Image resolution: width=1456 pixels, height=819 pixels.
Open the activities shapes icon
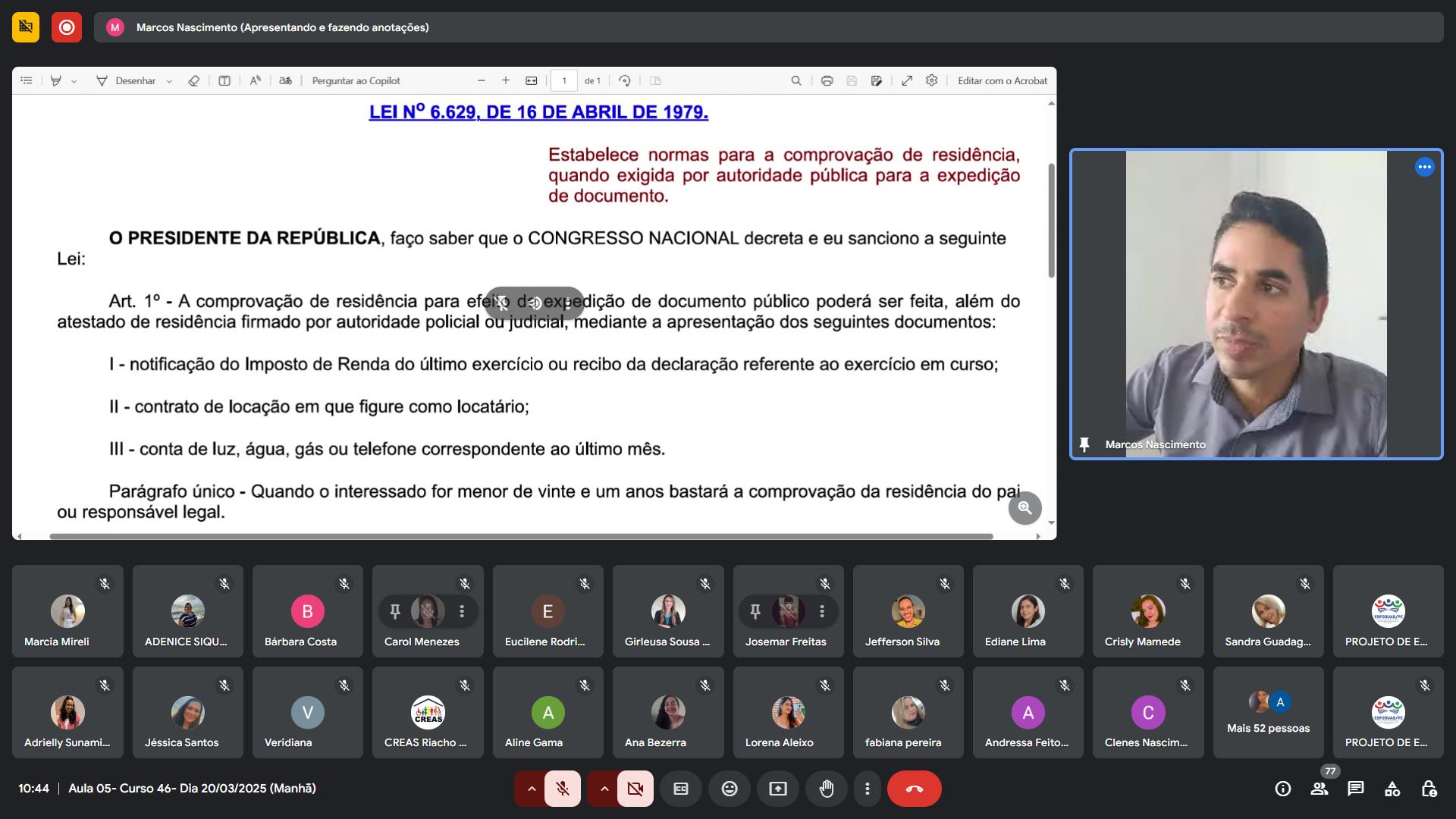tap(1392, 789)
